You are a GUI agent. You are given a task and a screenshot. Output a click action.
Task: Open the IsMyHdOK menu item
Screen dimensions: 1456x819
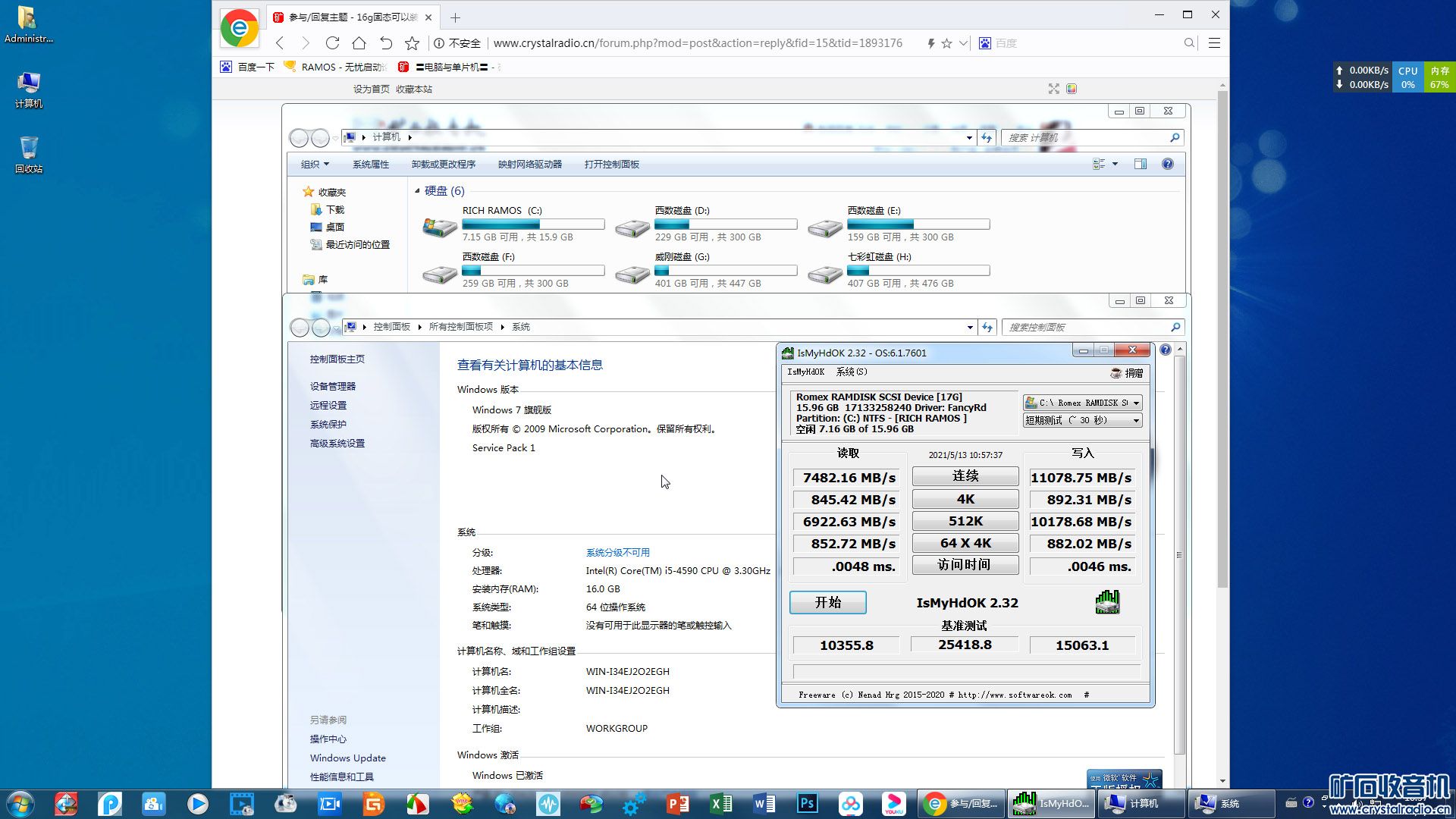[805, 372]
